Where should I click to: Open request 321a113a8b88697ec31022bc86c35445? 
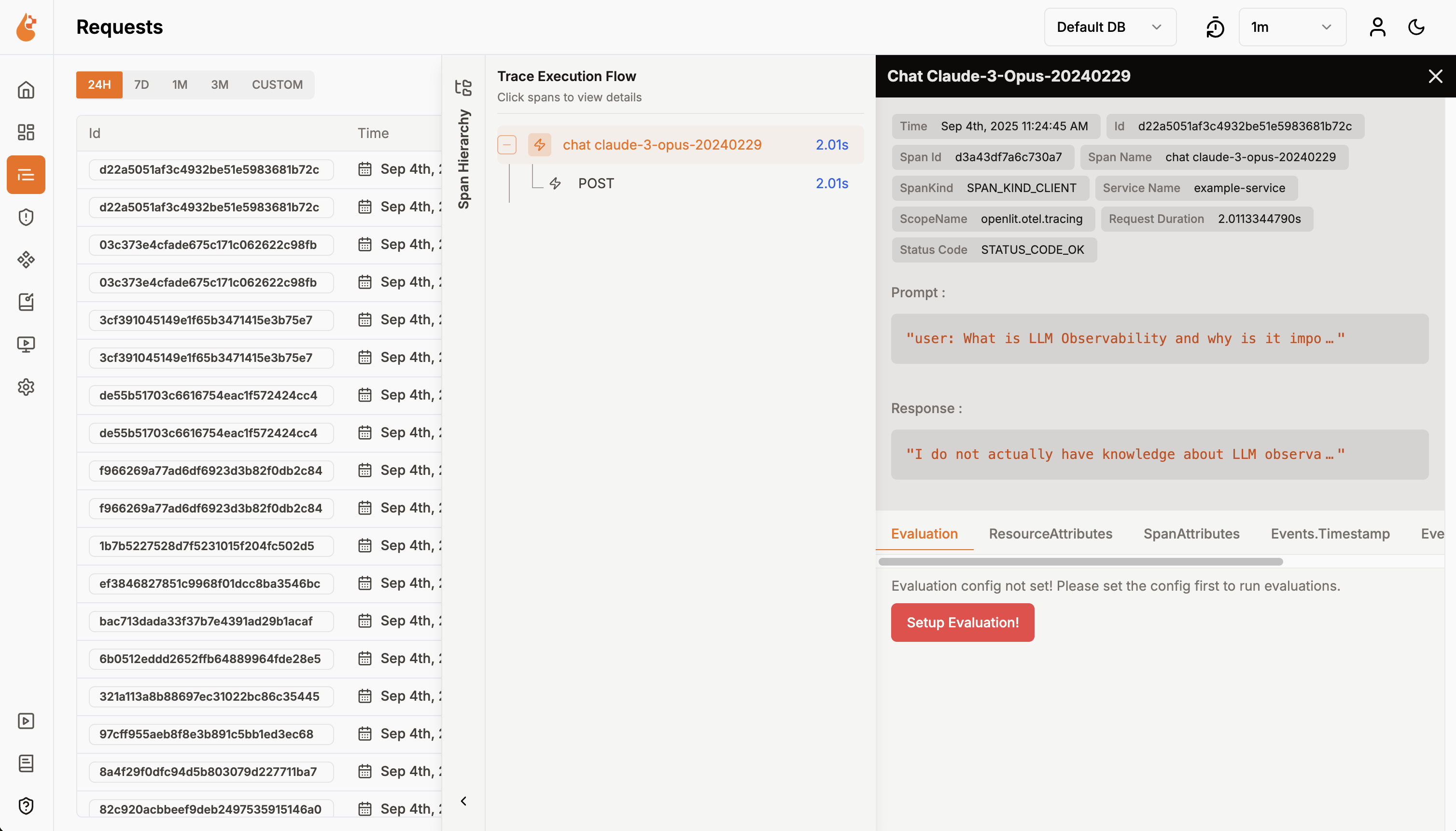(x=210, y=696)
